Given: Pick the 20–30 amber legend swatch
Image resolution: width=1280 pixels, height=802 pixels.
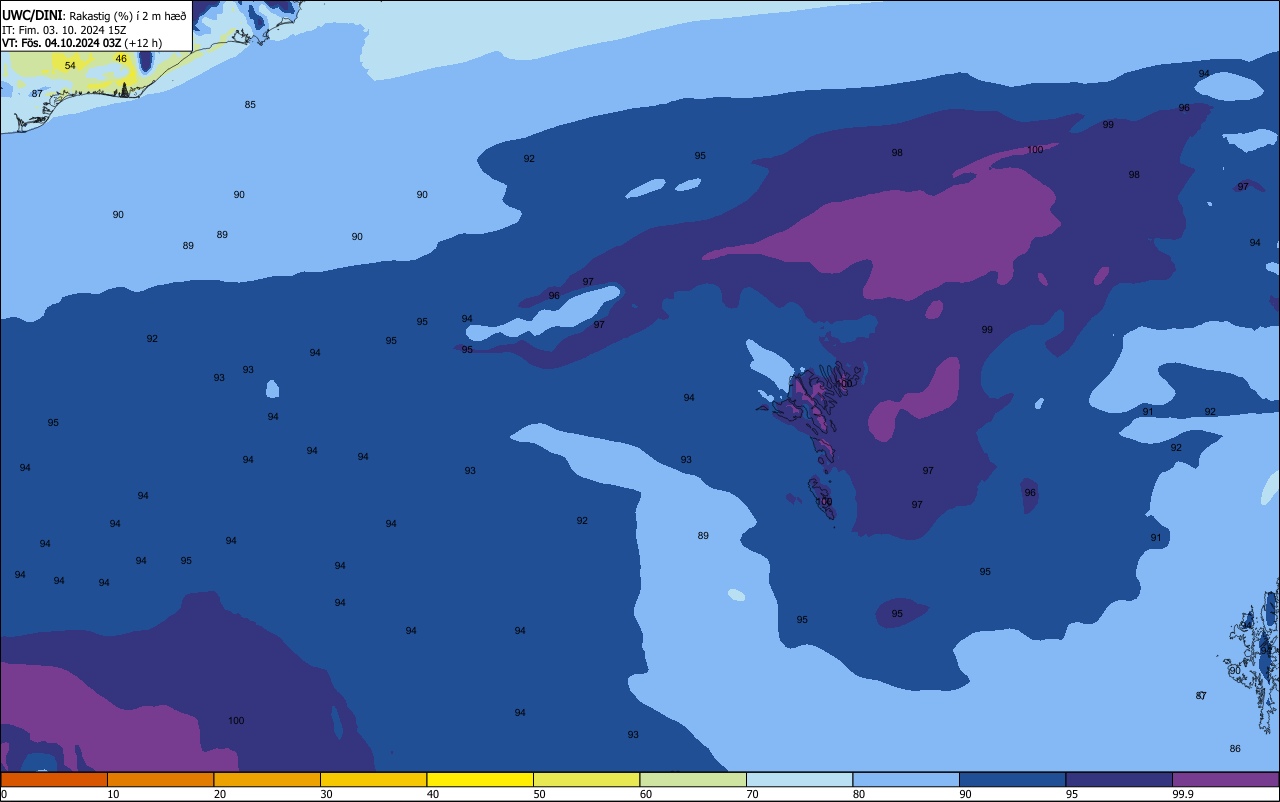Looking at the screenshot, I should click(267, 779).
